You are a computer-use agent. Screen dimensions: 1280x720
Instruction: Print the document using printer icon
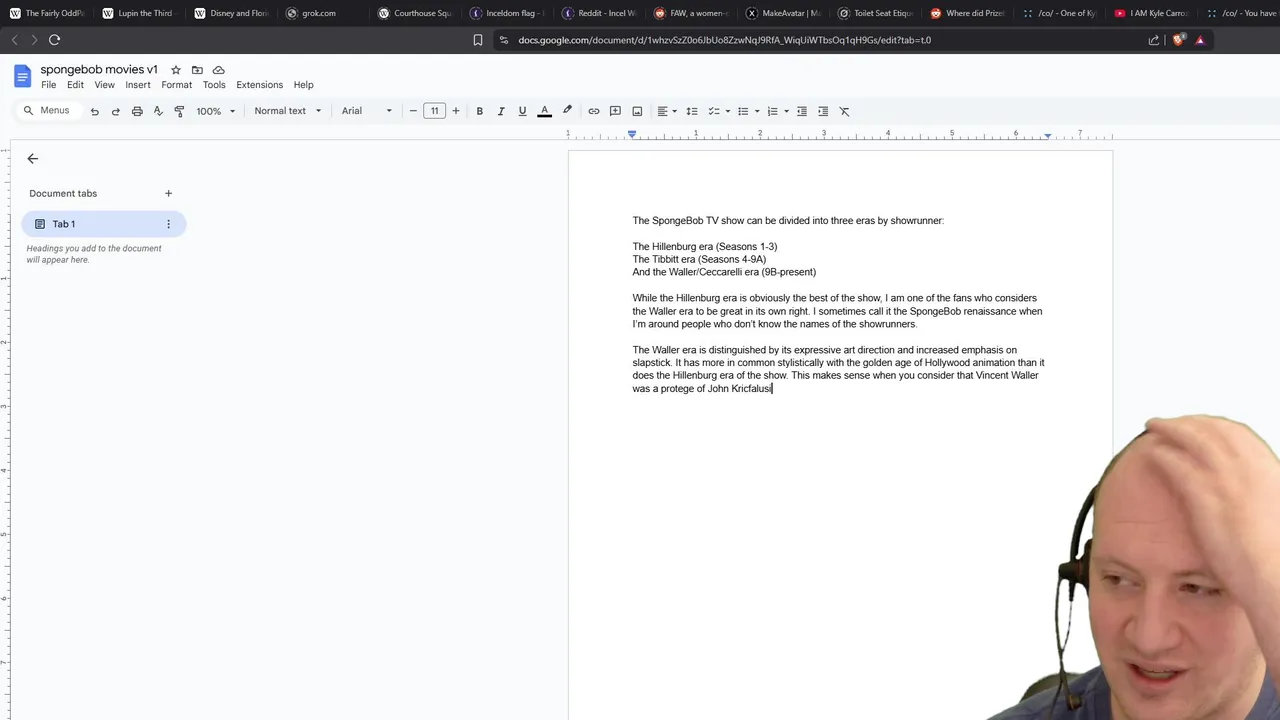137,111
